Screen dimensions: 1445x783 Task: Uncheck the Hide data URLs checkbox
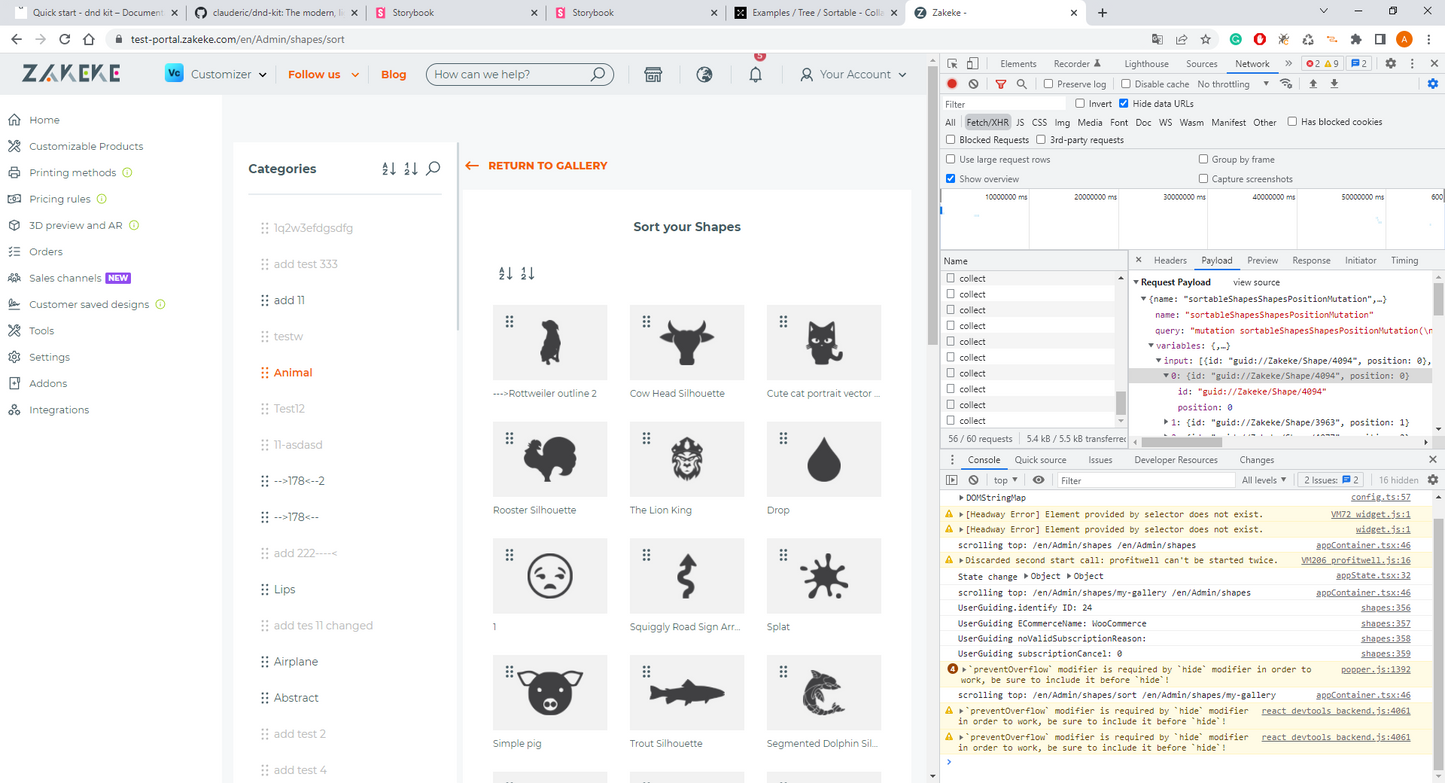click(x=1124, y=103)
